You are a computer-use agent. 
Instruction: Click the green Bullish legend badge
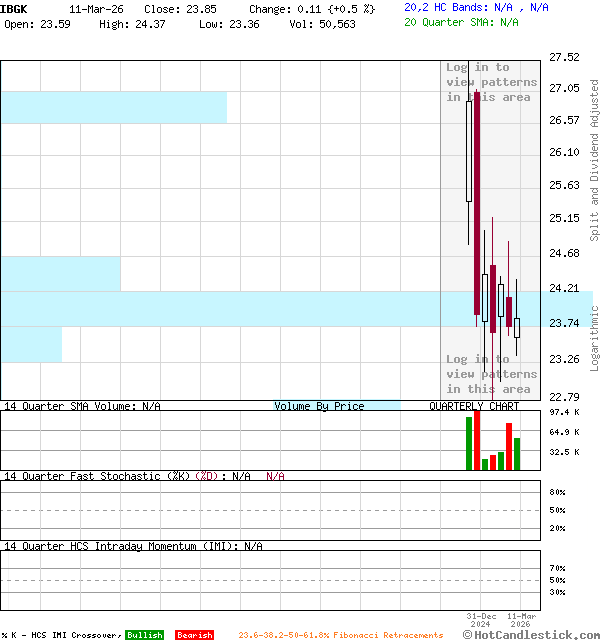[144, 635]
